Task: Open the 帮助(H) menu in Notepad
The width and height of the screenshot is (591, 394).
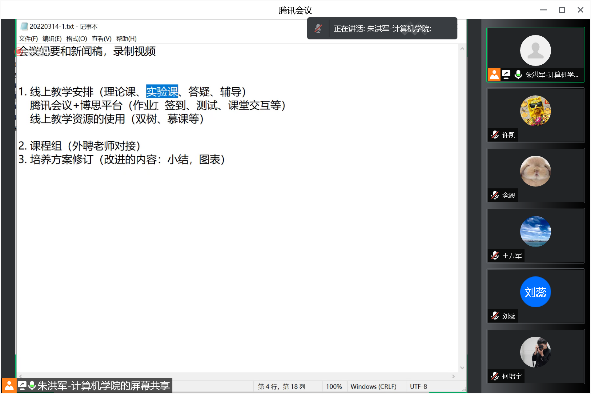Action: click(x=126, y=38)
